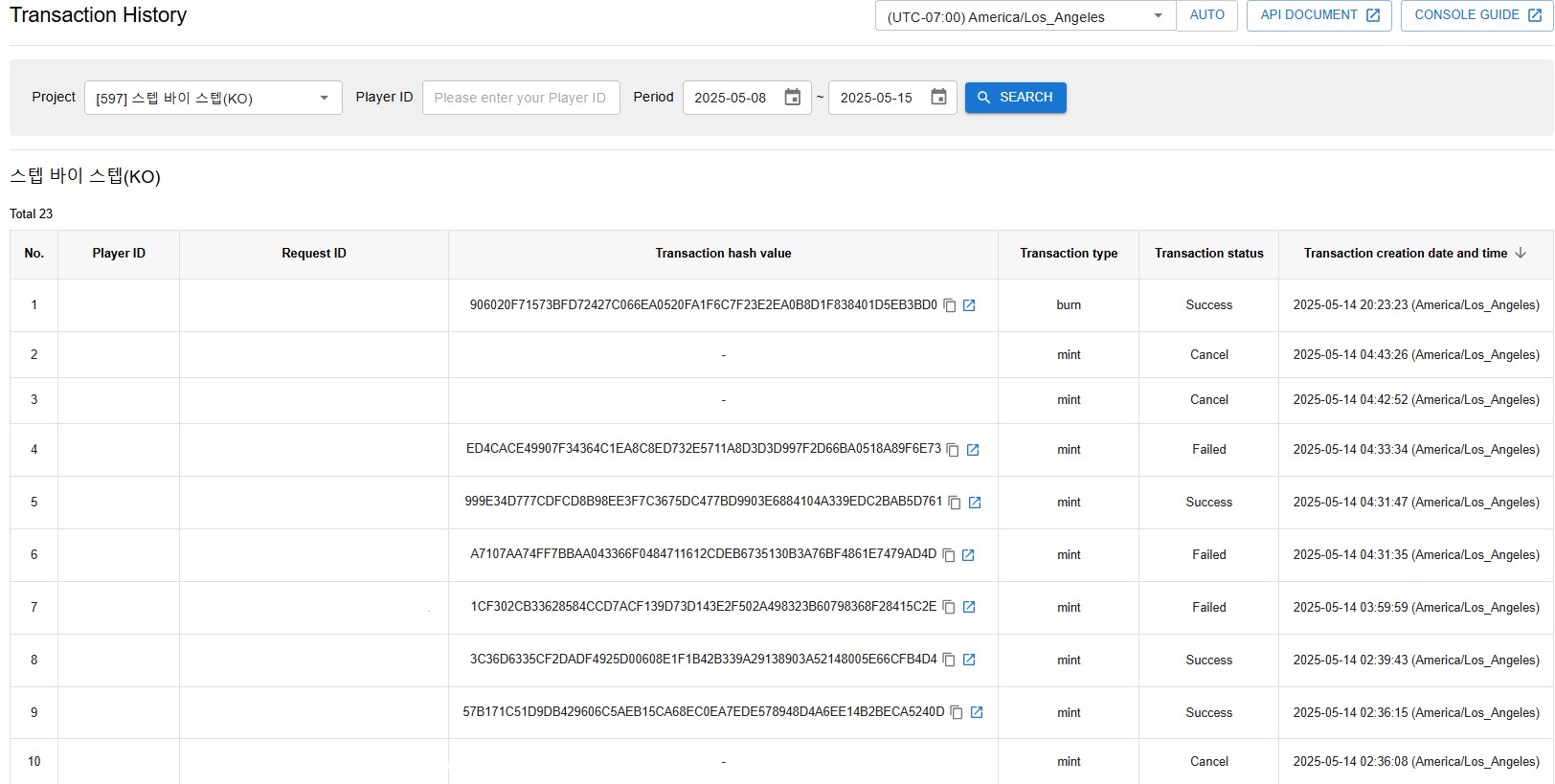Open row 1 transaction hash external link

(x=969, y=305)
